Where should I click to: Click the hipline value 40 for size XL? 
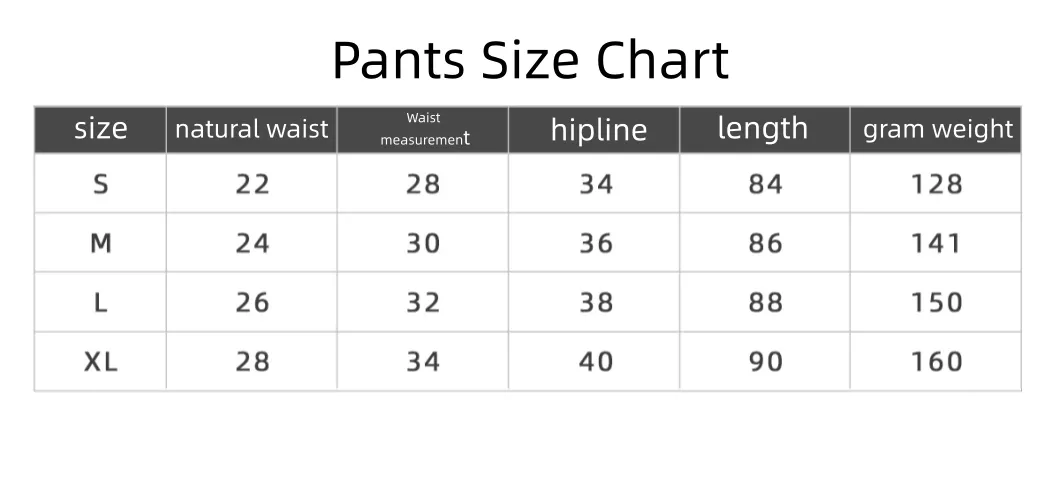point(596,361)
